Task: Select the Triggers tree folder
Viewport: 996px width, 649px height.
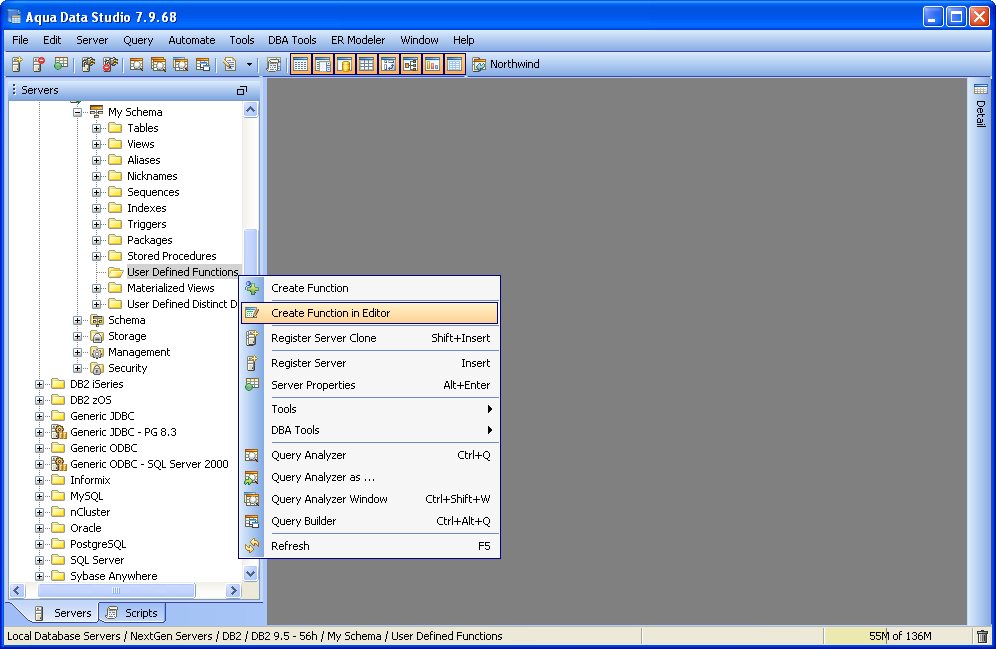Action: pos(146,224)
